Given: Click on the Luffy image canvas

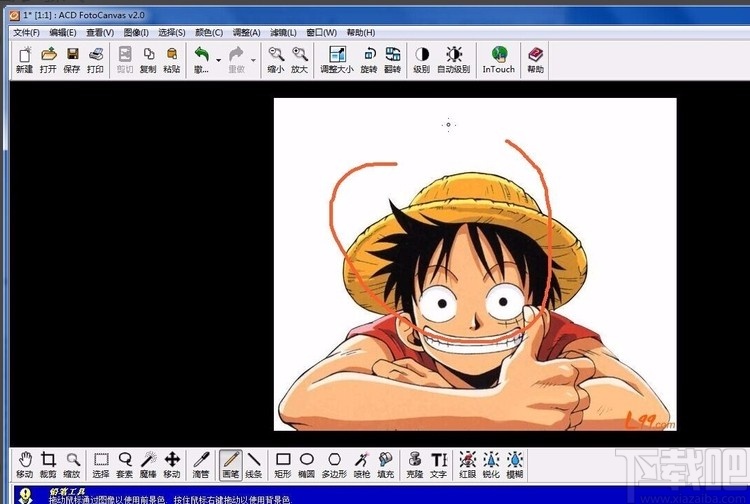Looking at the screenshot, I should click(x=475, y=264).
